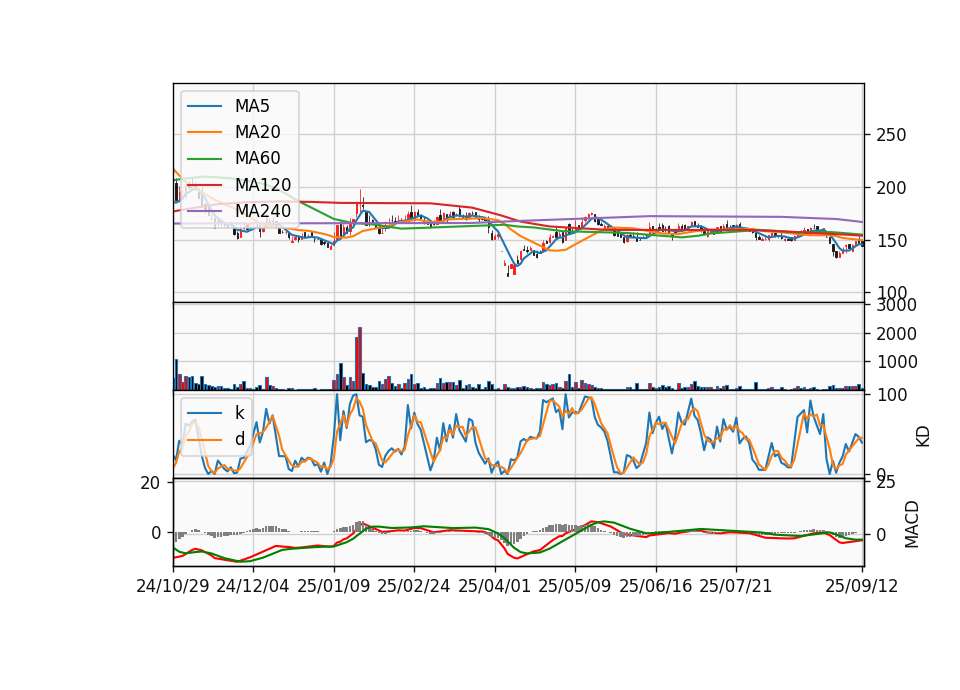Click the 25 tick on MACD right axis
The image size is (960, 690).
[886, 482]
